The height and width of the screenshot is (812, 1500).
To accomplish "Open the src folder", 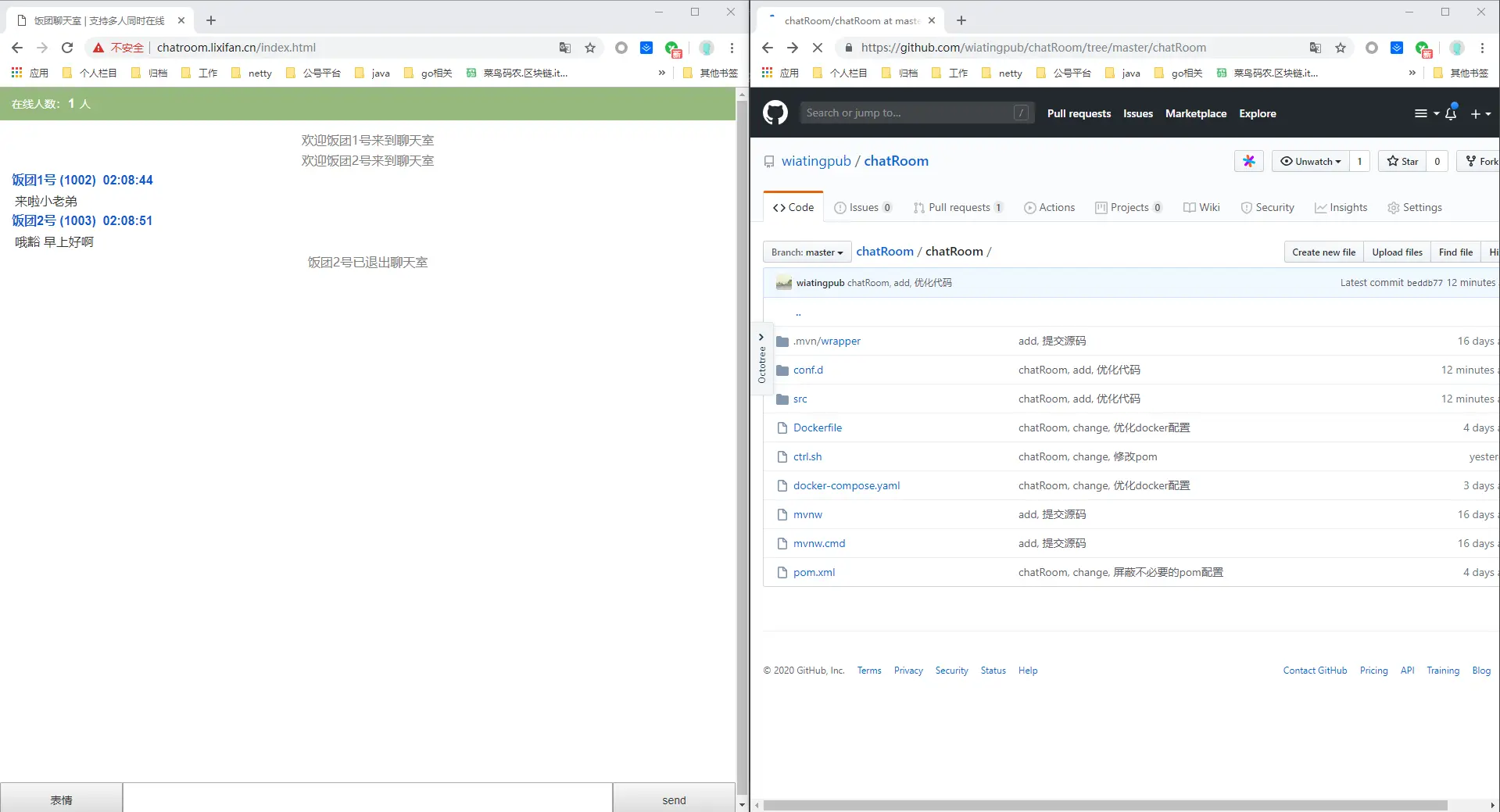I will [x=800, y=399].
